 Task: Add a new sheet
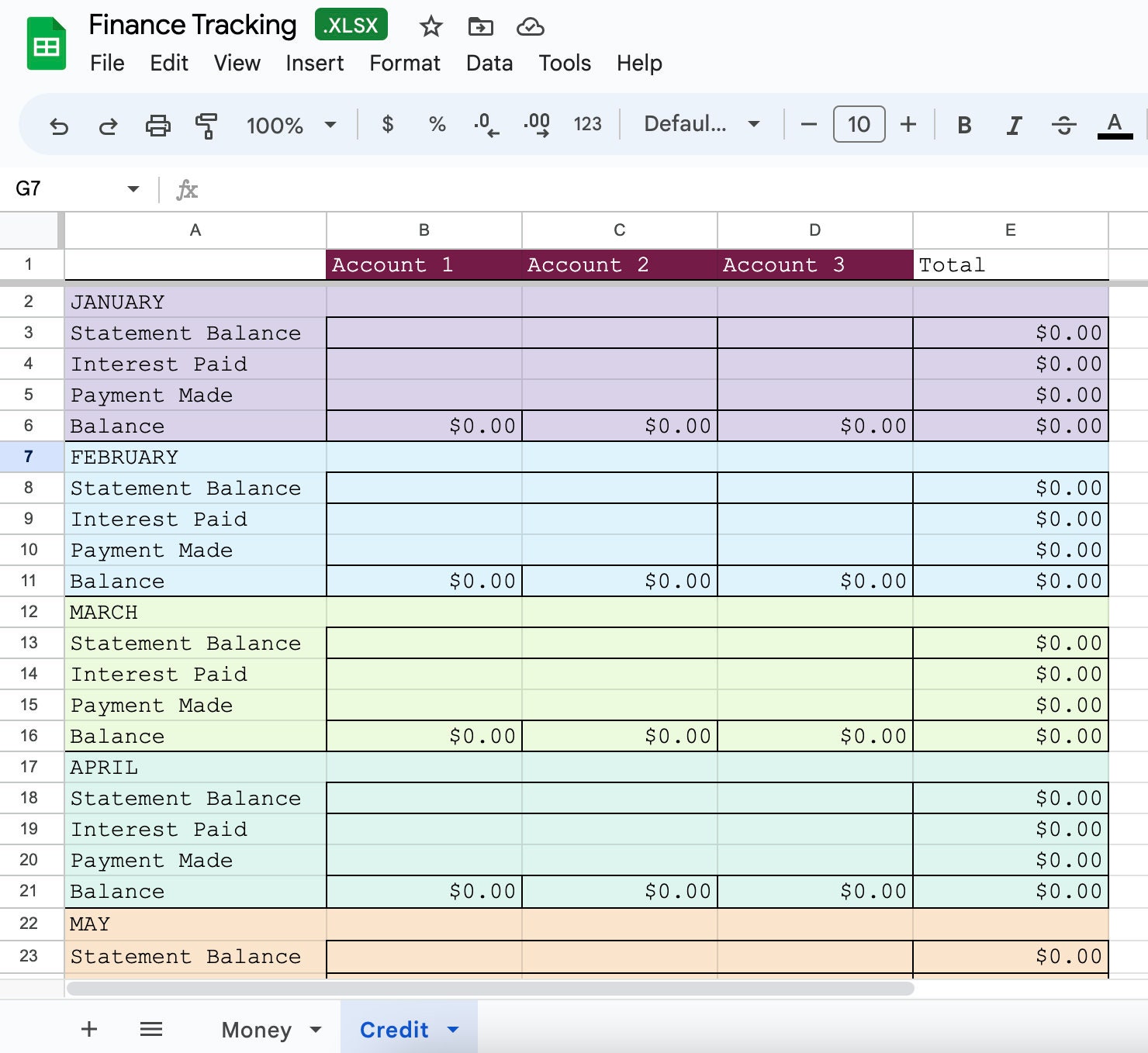pos(88,1030)
